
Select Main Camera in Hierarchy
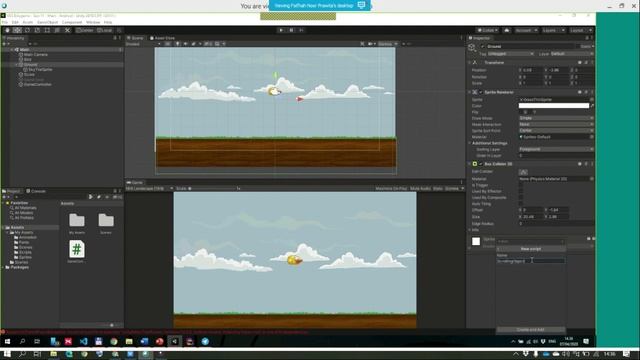[x=36, y=54]
